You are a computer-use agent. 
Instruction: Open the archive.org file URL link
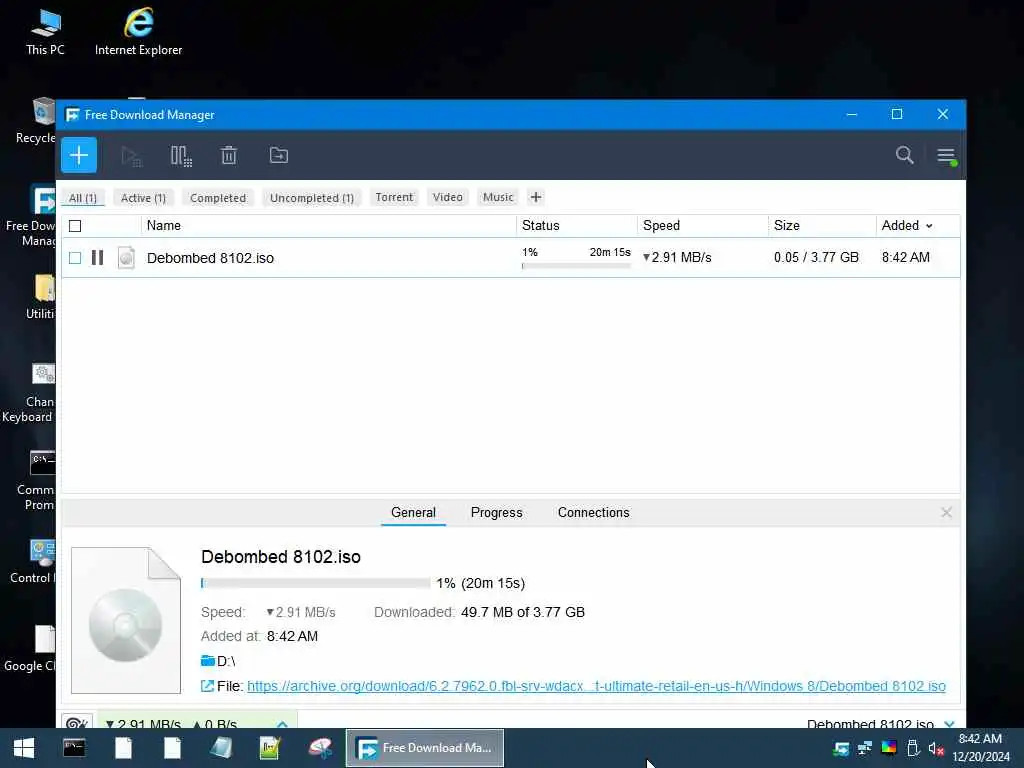596,686
